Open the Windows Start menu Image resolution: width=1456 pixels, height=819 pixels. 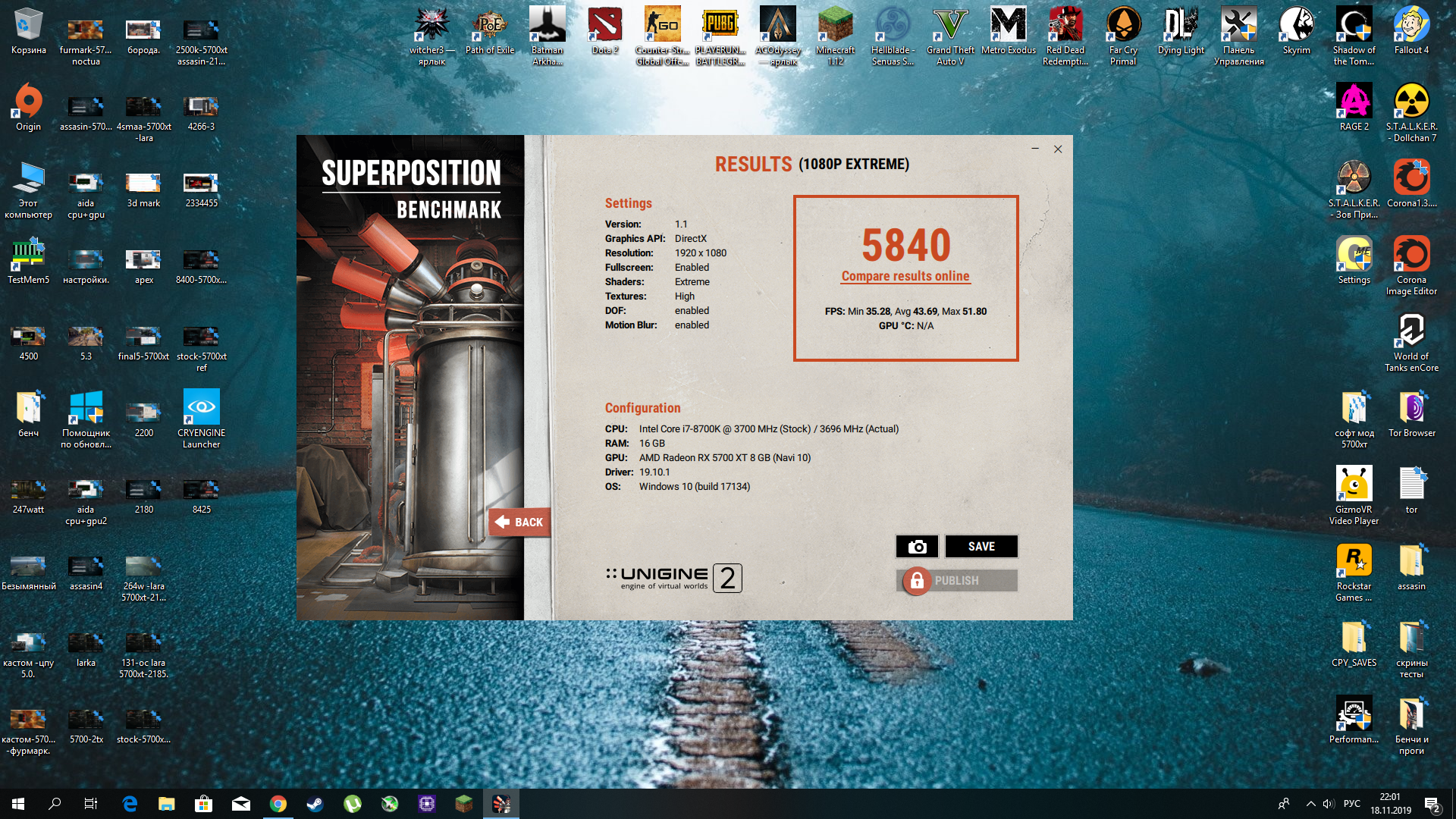(18, 804)
